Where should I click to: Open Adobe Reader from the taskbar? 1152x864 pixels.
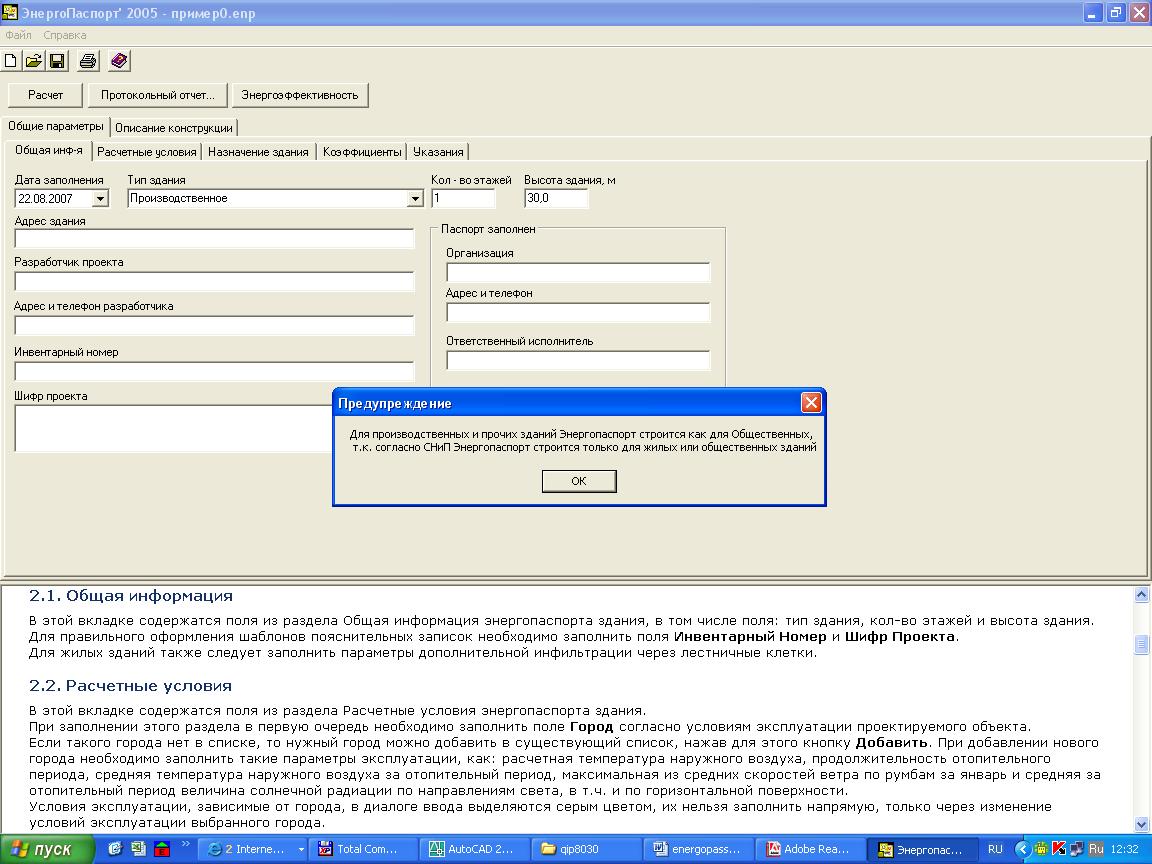point(808,849)
